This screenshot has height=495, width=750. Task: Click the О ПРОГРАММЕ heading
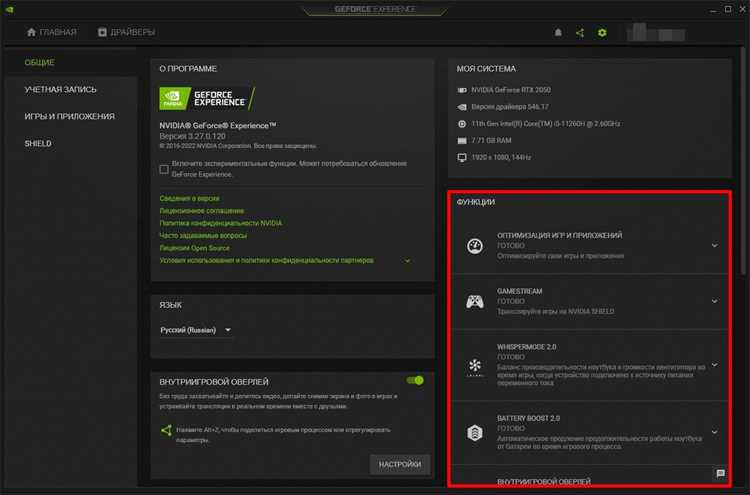pos(188,69)
